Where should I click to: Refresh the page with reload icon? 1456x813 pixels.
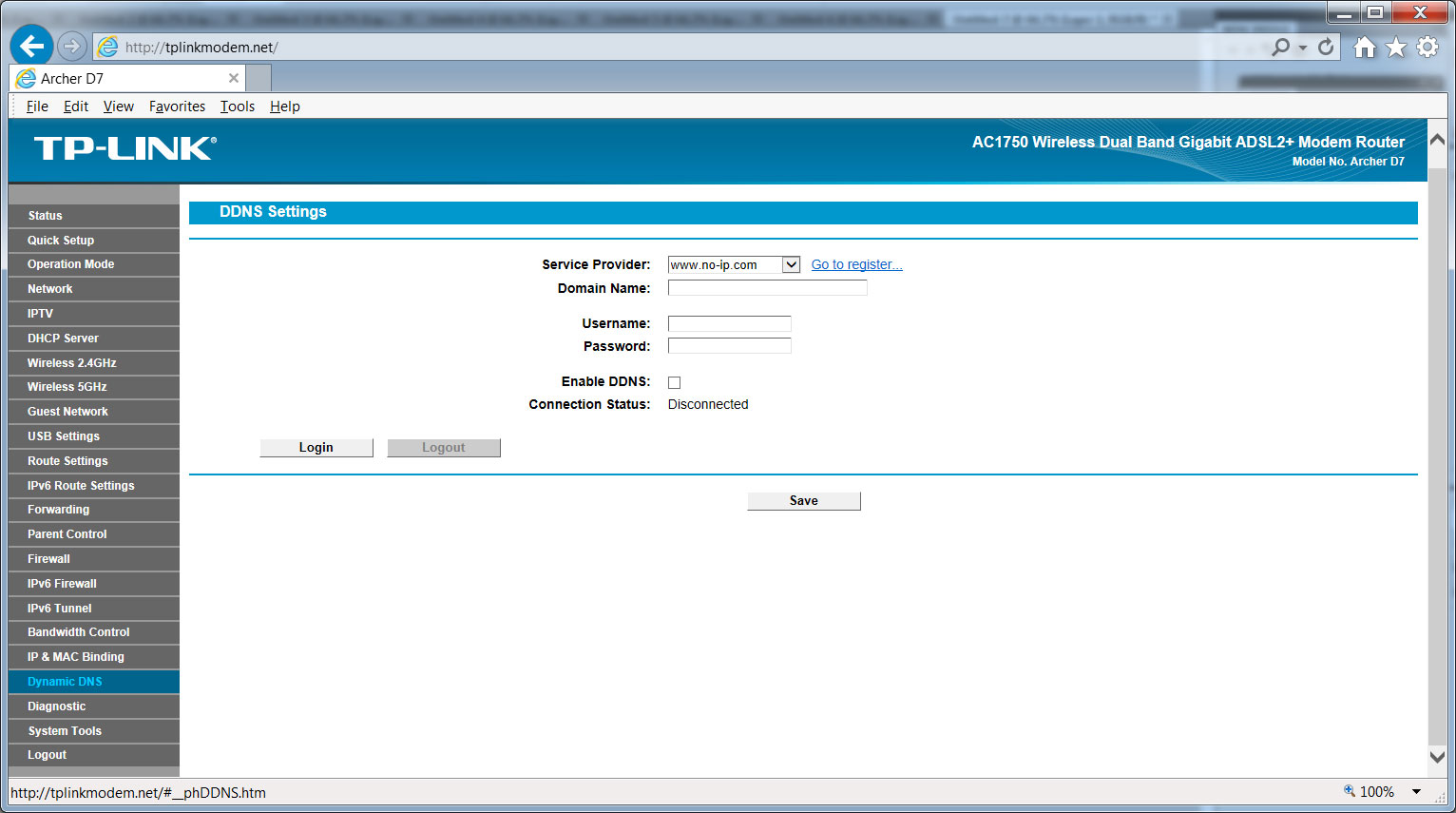pyautogui.click(x=1326, y=47)
